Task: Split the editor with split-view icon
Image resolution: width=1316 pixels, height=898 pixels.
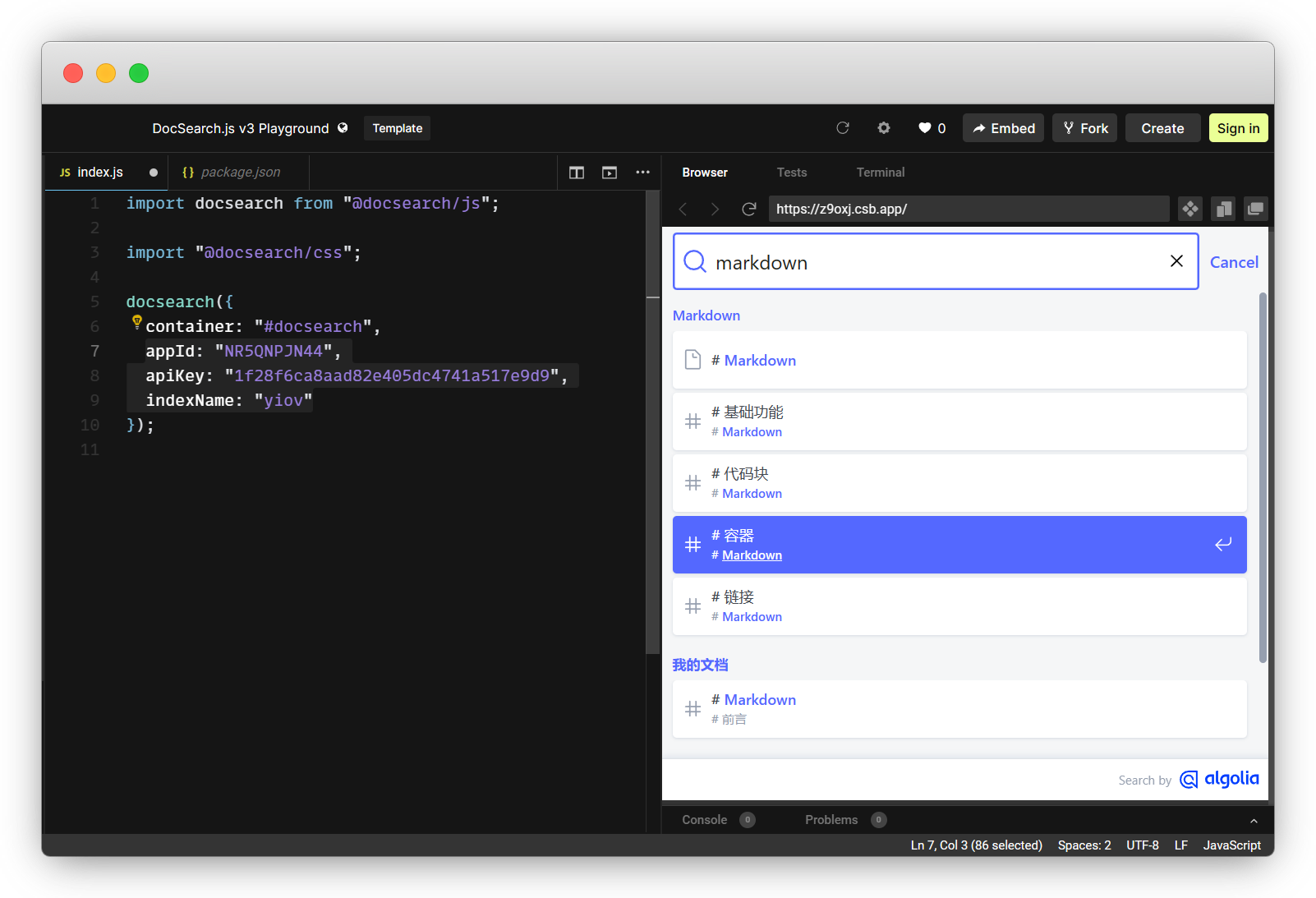Action: click(x=576, y=172)
